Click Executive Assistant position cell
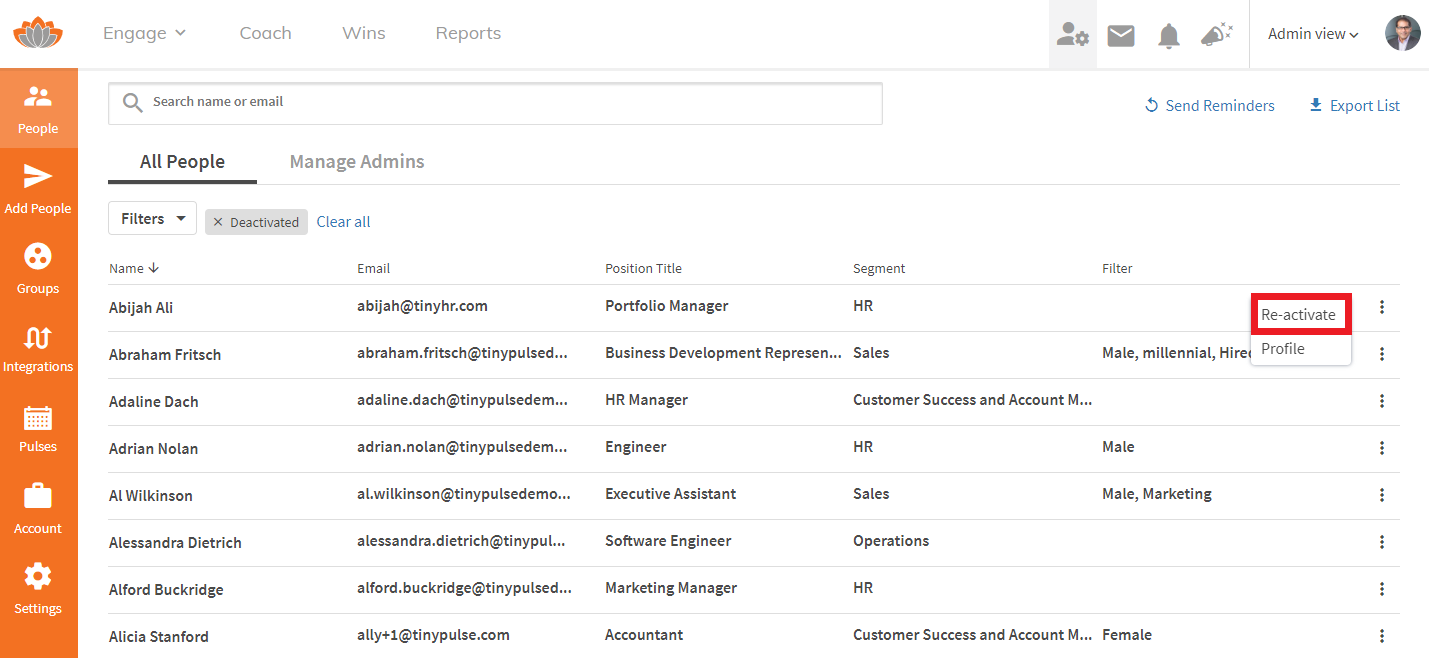This screenshot has width=1429, height=658. 670,494
